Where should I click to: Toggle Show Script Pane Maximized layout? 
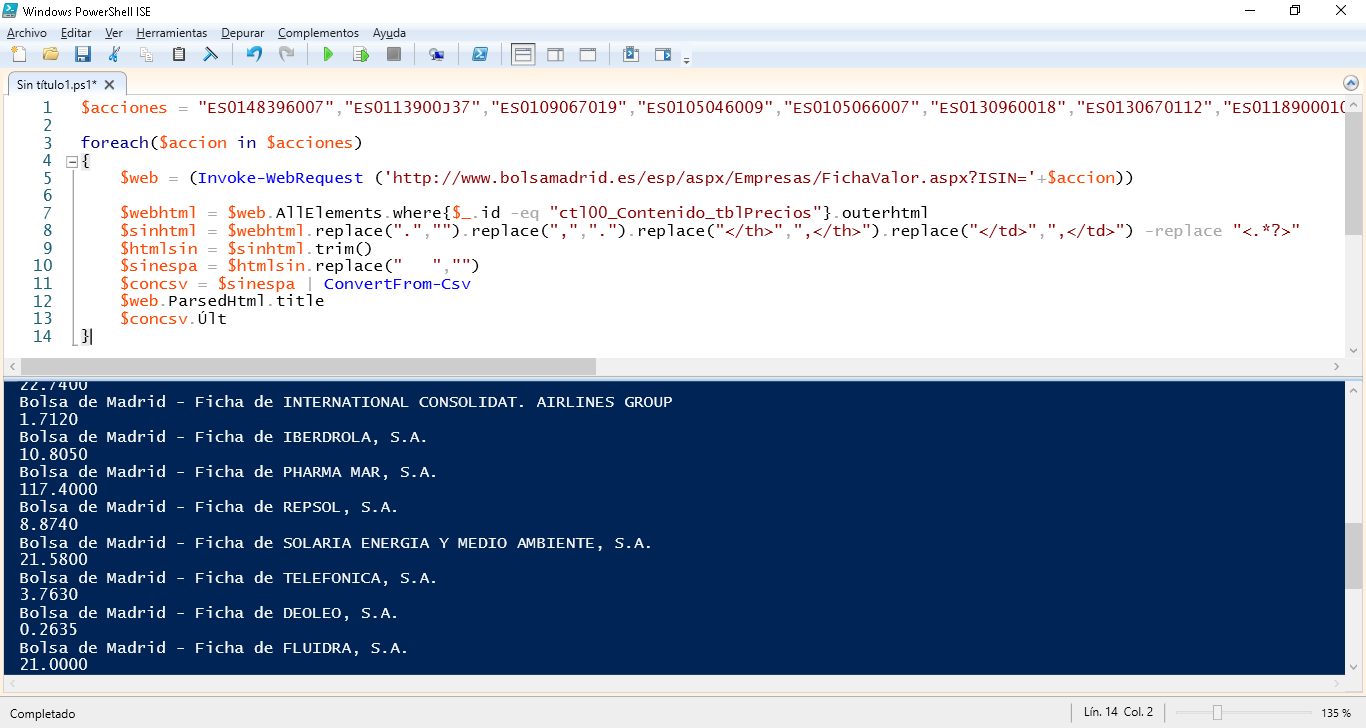[x=588, y=54]
